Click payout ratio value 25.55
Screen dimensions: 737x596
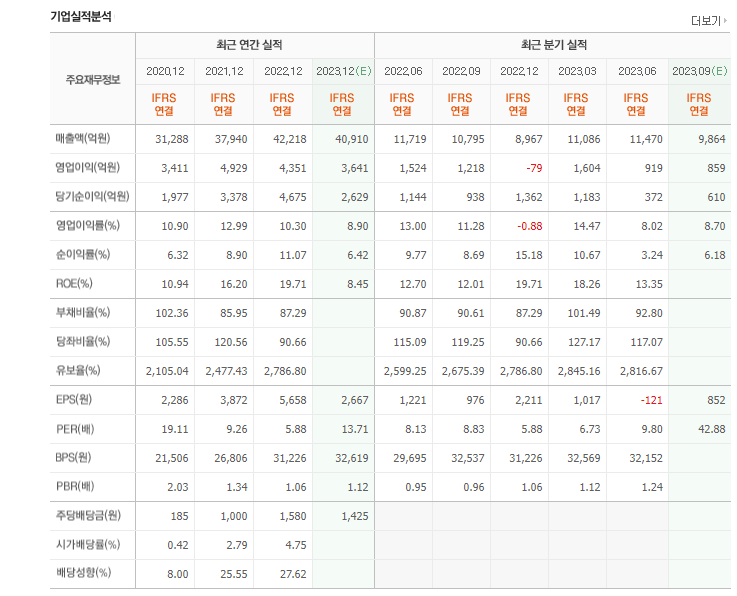click(234, 574)
